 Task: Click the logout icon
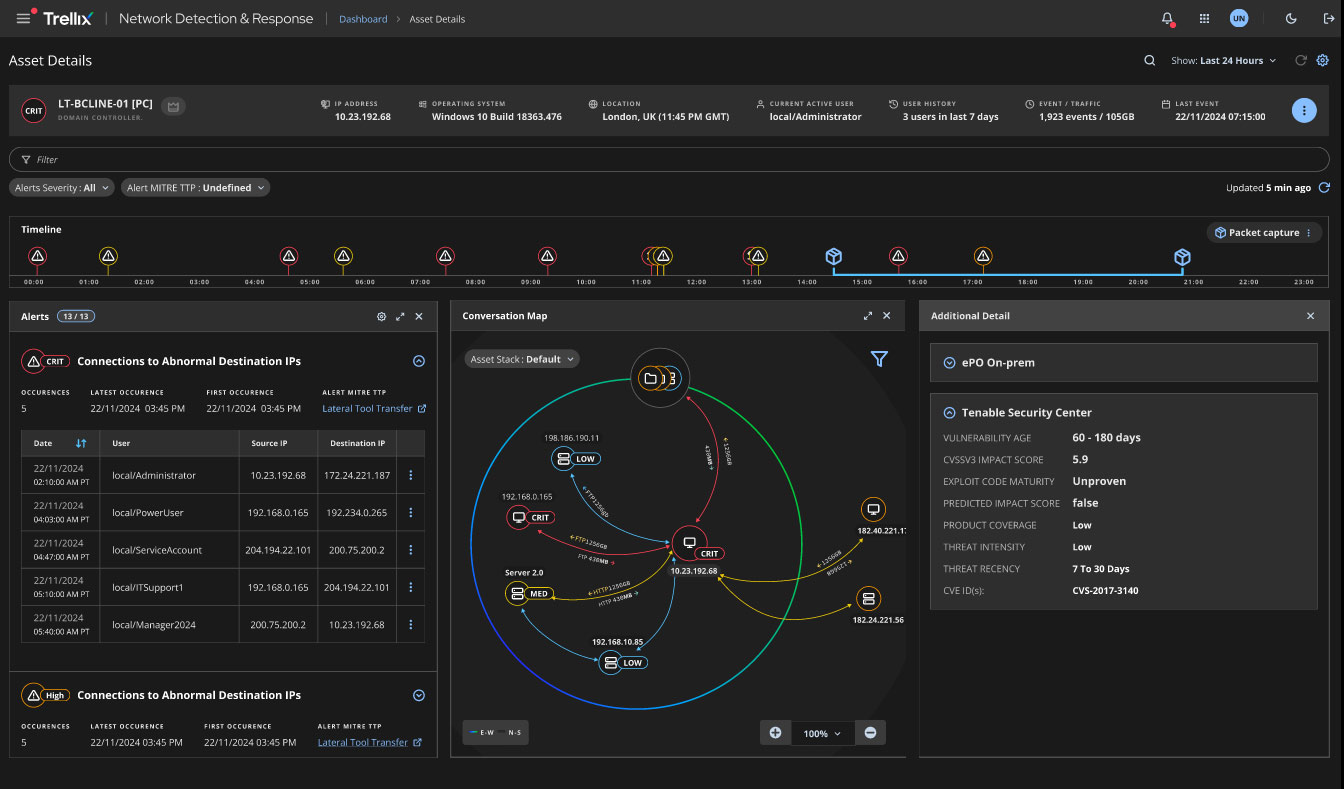pos(1328,19)
